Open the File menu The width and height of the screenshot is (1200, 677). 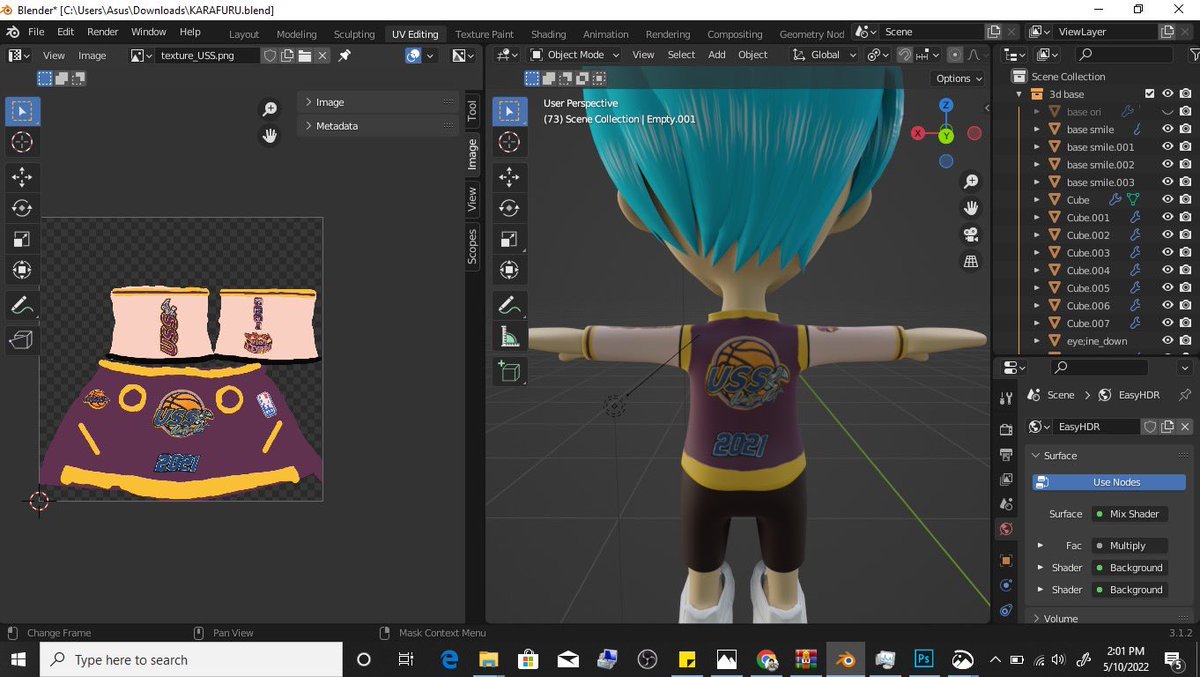tap(36, 32)
